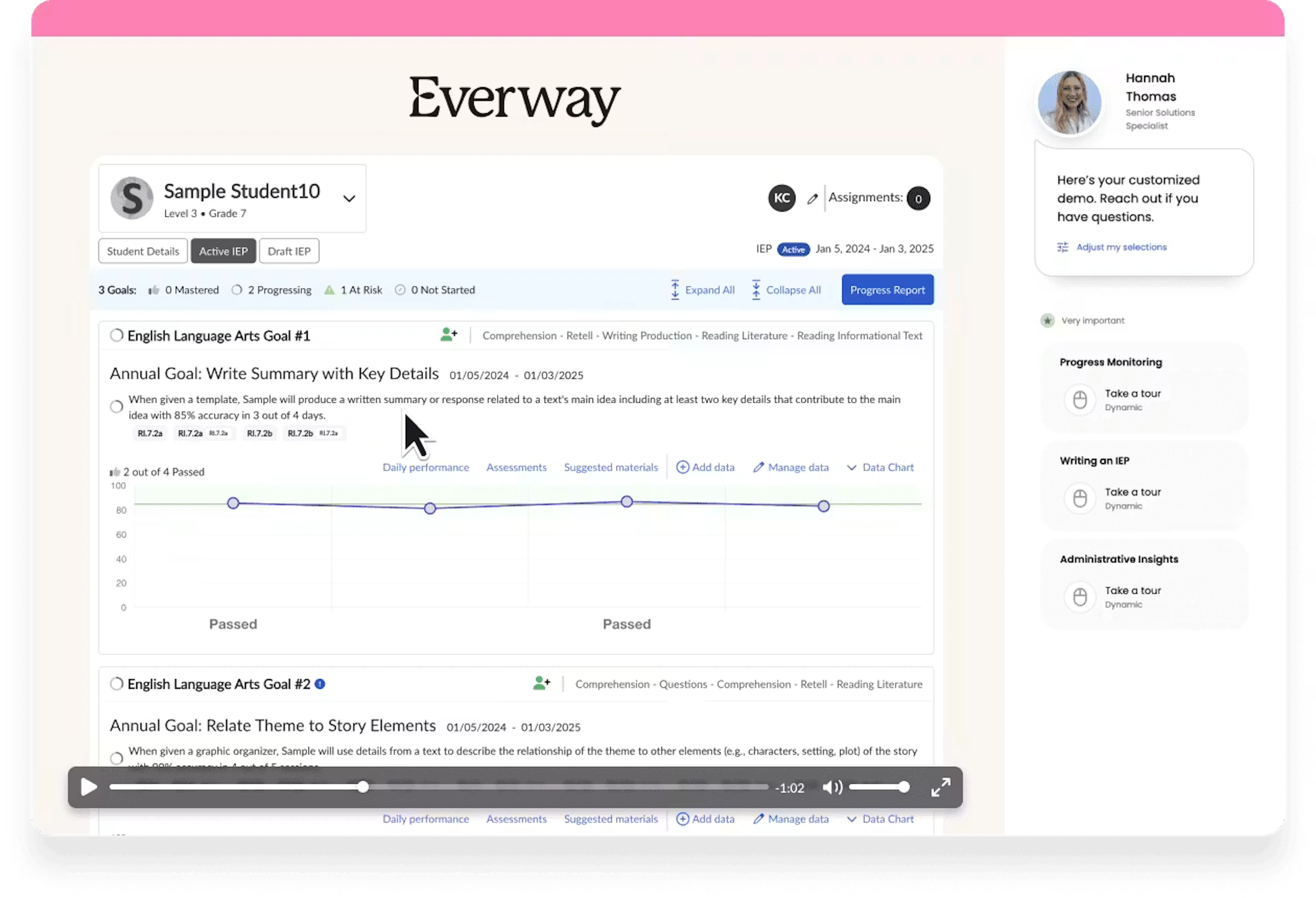Click the second data point on the Goal #1 chart
The image size is (1316, 898).
tap(430, 508)
